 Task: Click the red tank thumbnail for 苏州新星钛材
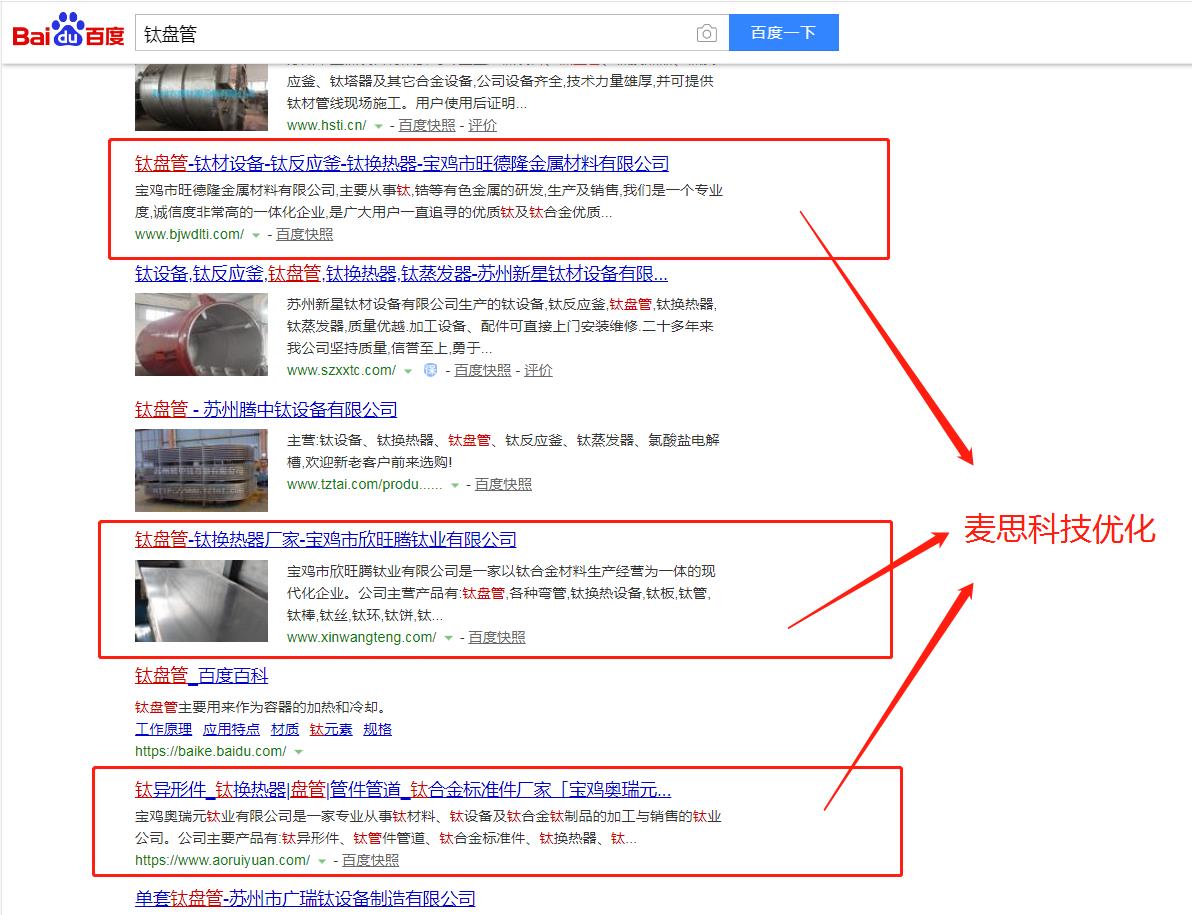tap(201, 334)
